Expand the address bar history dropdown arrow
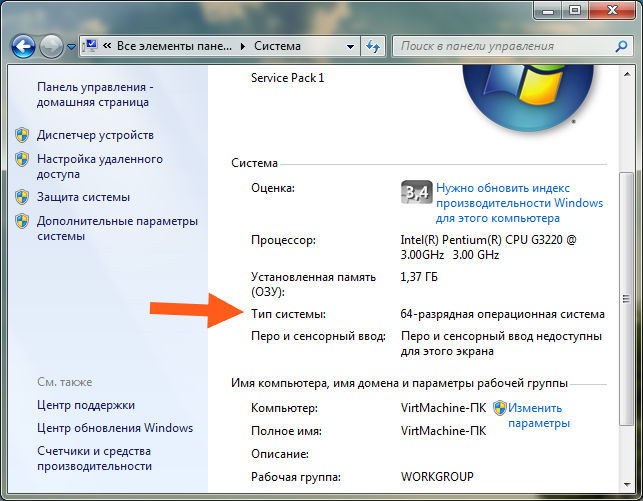Viewport: 643px width, 501px height. 351,46
